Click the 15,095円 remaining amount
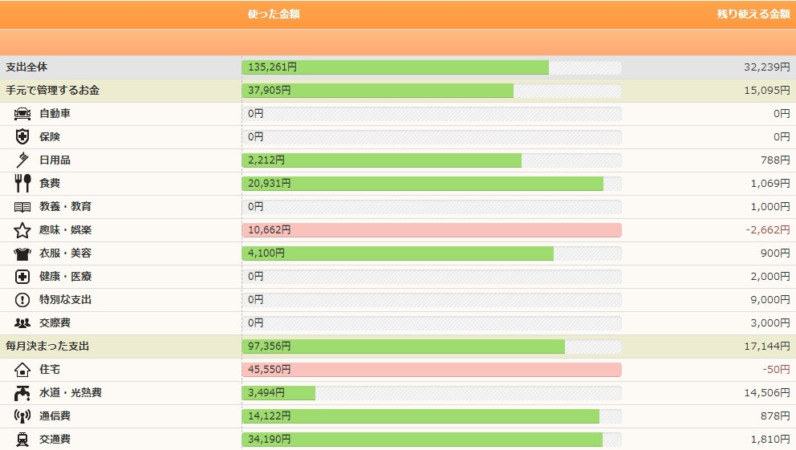The width and height of the screenshot is (796, 450). 767,90
